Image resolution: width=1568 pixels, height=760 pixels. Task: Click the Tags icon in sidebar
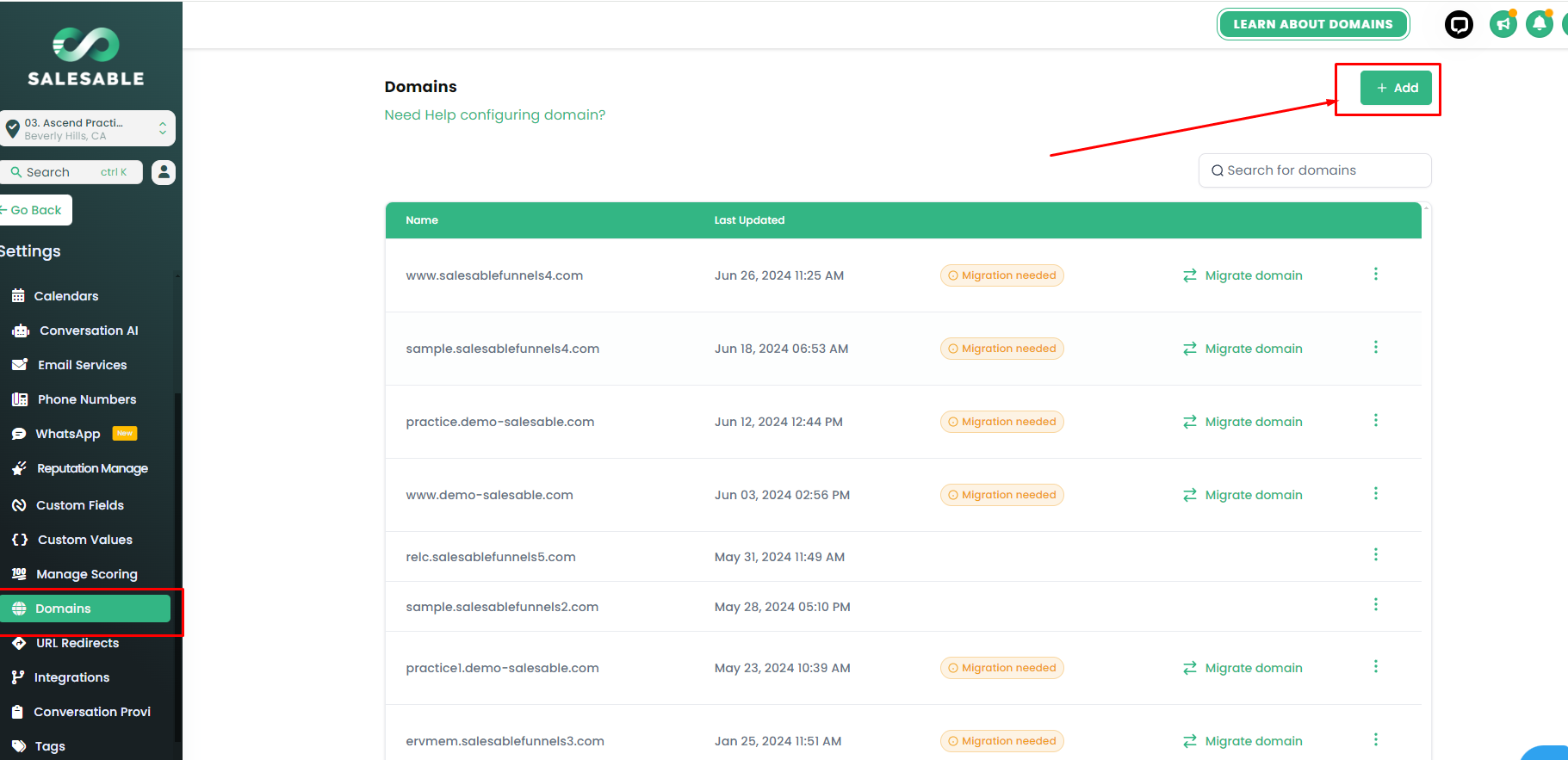click(19, 746)
